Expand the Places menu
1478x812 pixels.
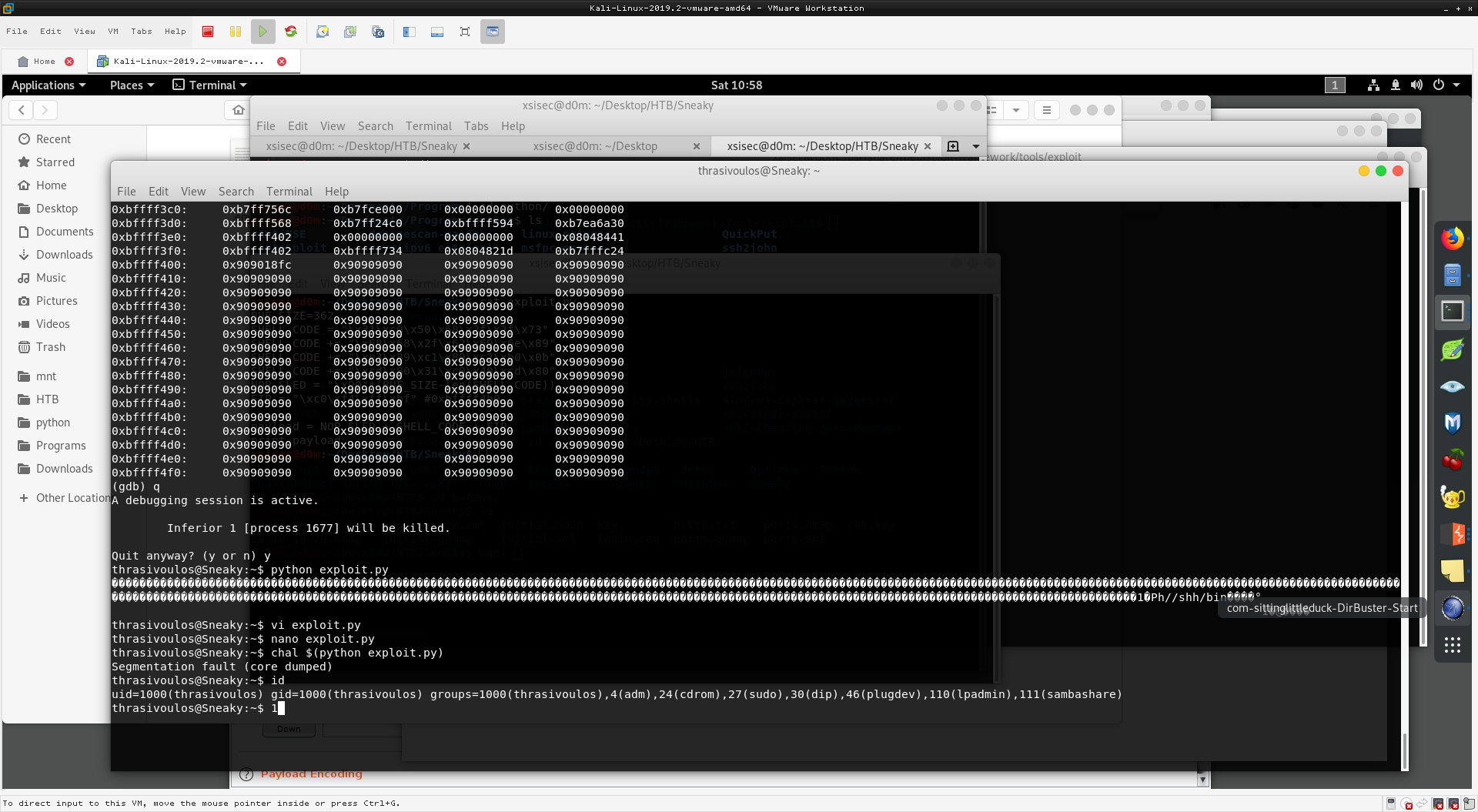[x=132, y=85]
